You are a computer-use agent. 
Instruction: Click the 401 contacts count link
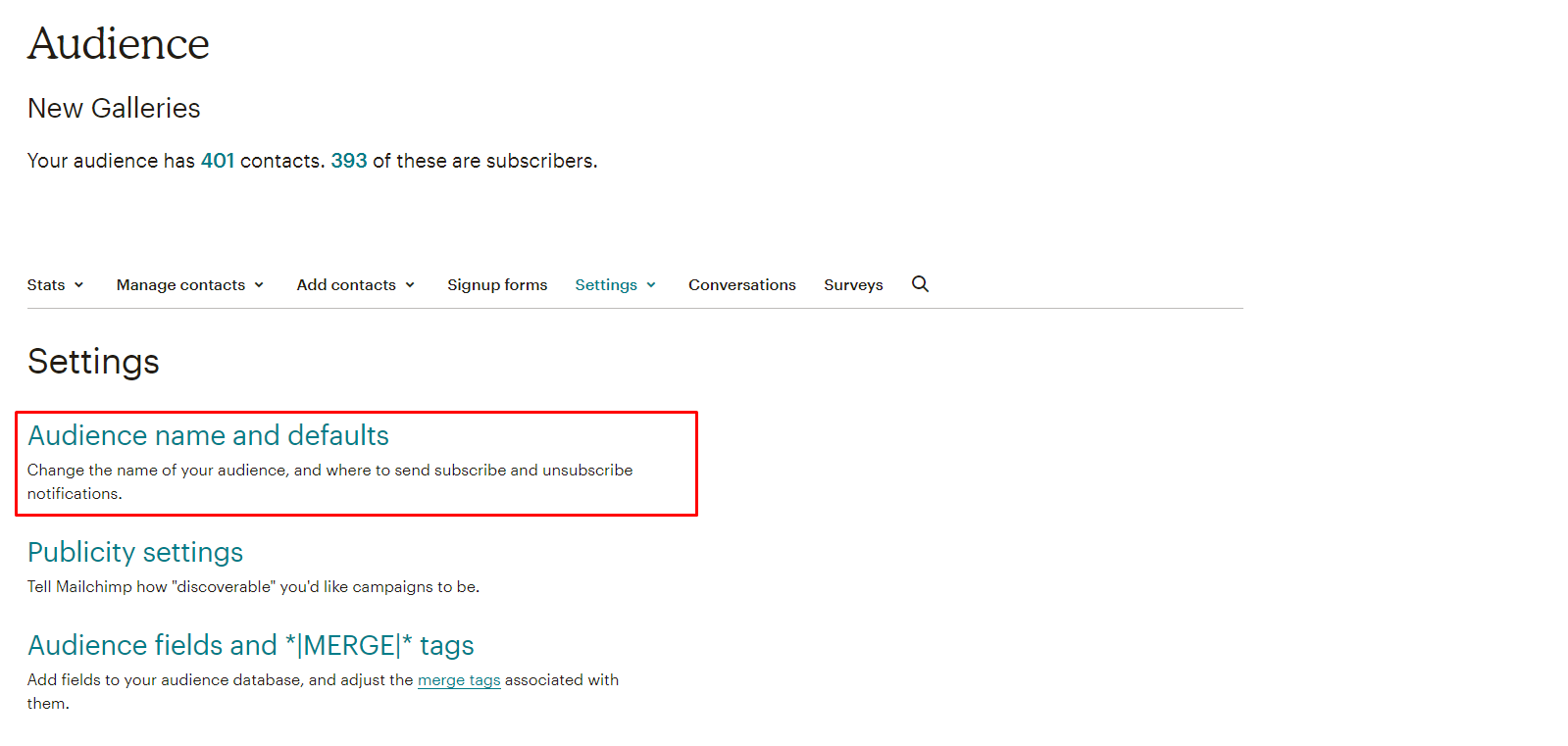[218, 161]
